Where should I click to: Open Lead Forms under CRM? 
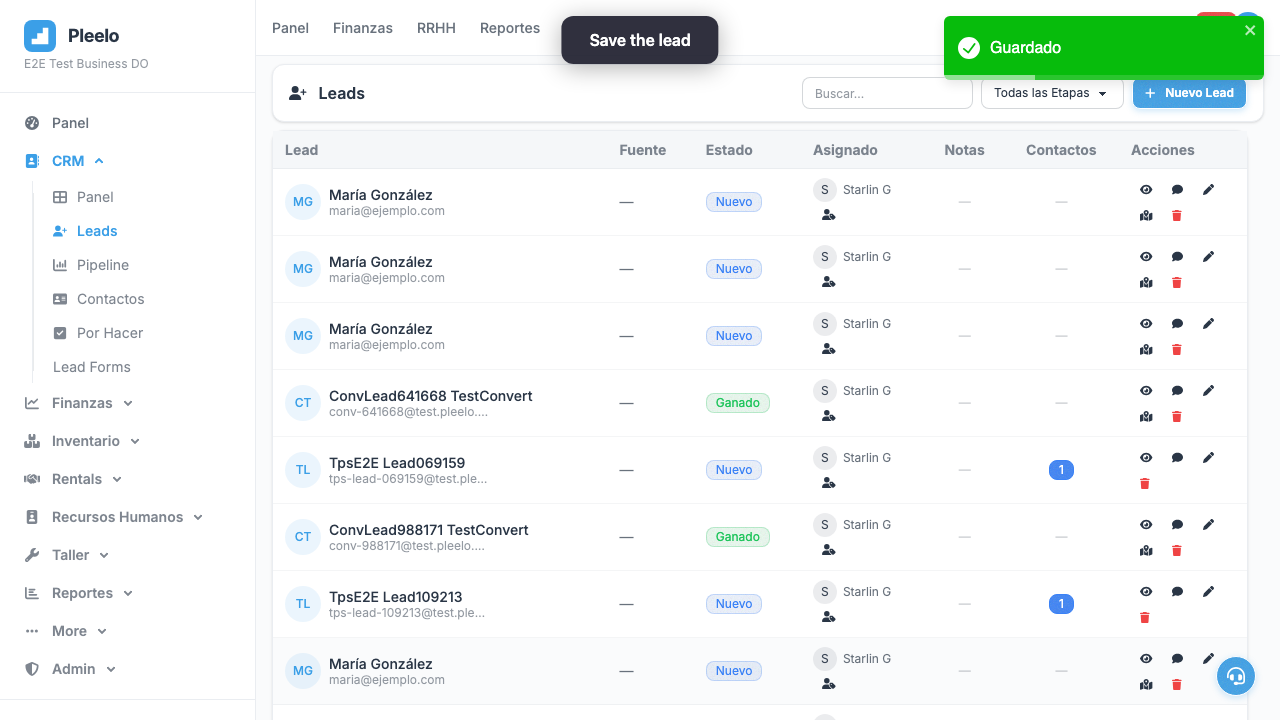point(92,367)
